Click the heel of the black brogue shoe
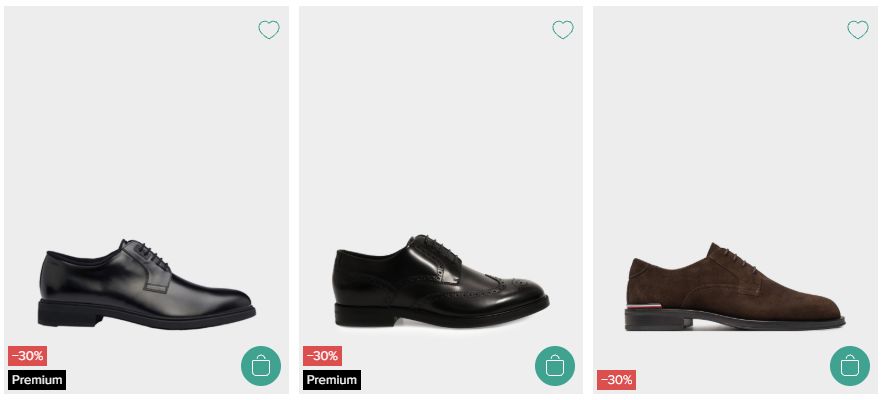 [x=351, y=312]
